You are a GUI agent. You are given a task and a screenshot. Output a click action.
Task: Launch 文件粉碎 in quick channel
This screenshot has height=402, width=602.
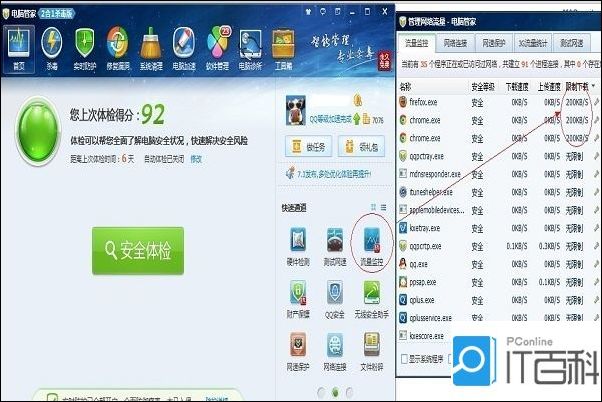pos(372,351)
